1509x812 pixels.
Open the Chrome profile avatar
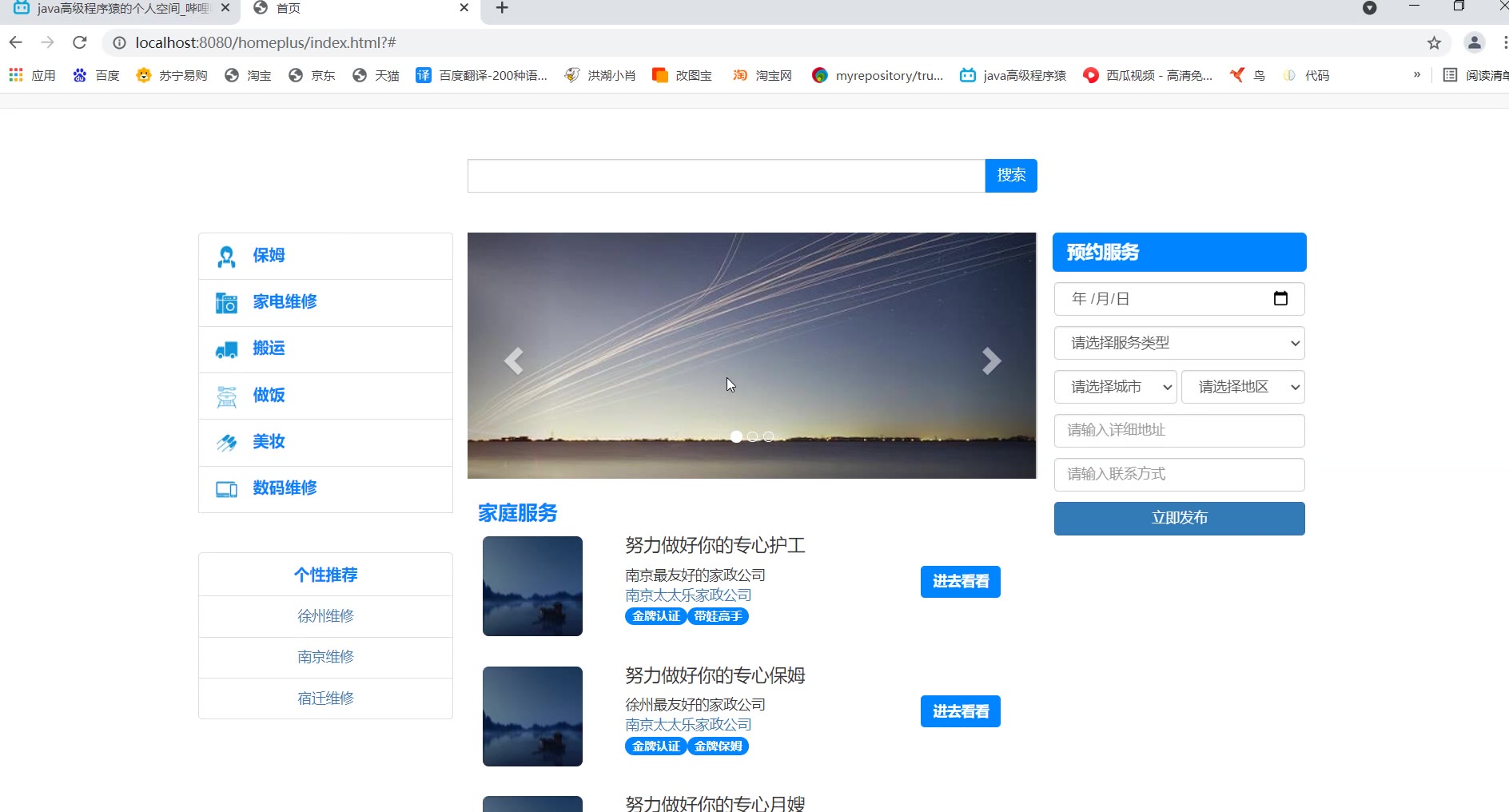(1475, 42)
